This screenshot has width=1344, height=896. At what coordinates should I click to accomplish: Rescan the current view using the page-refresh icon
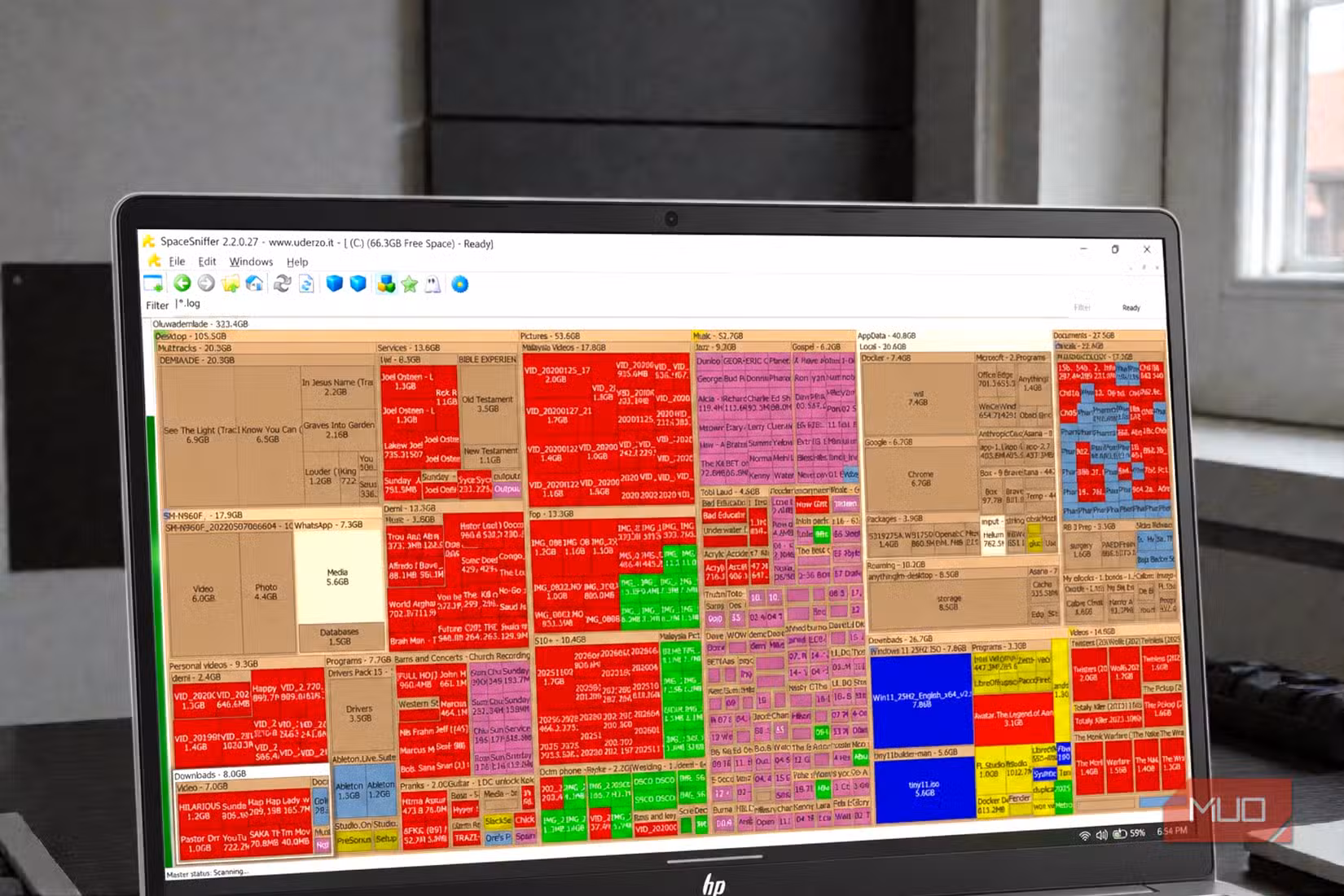click(306, 283)
